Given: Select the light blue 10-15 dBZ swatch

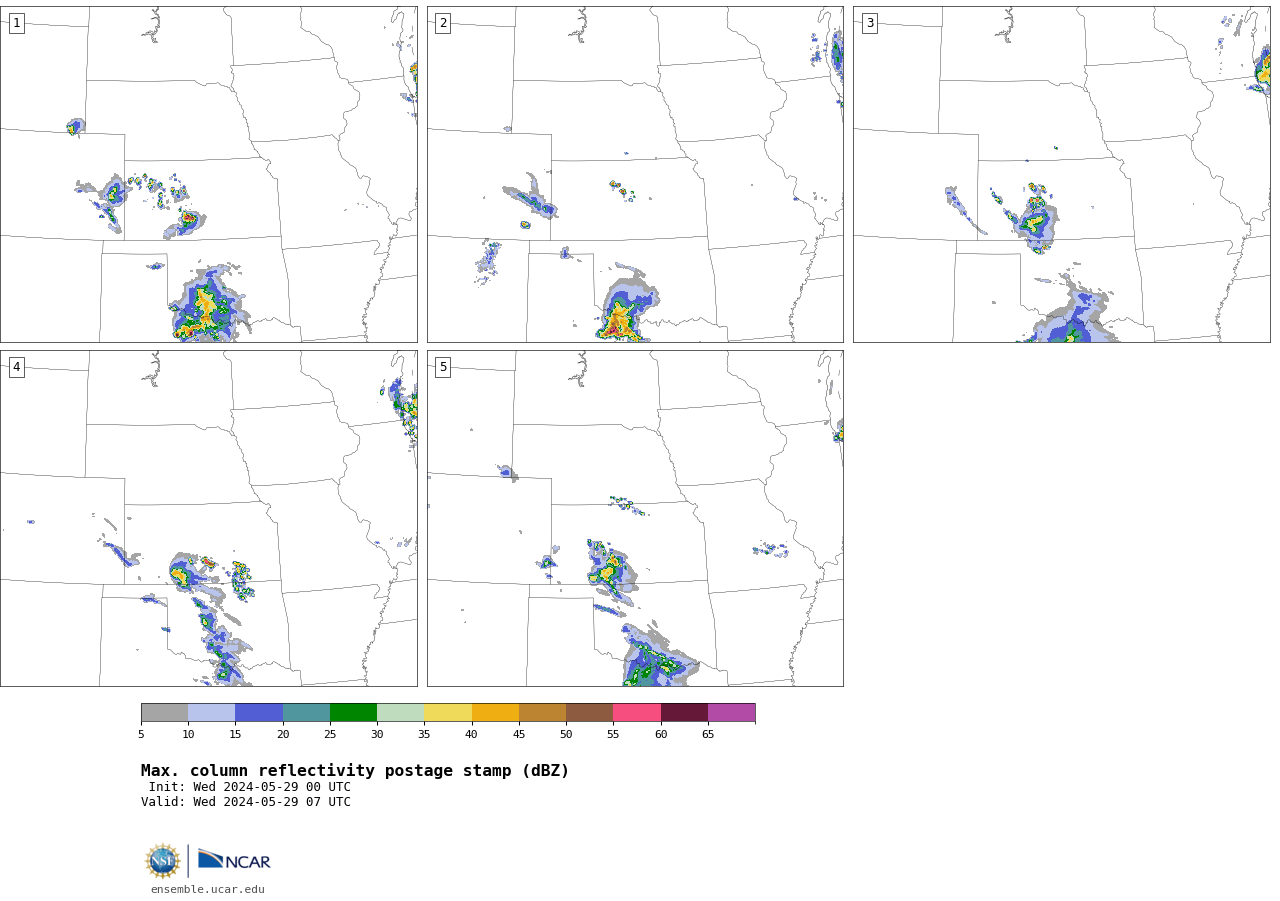Looking at the screenshot, I should coord(211,713).
